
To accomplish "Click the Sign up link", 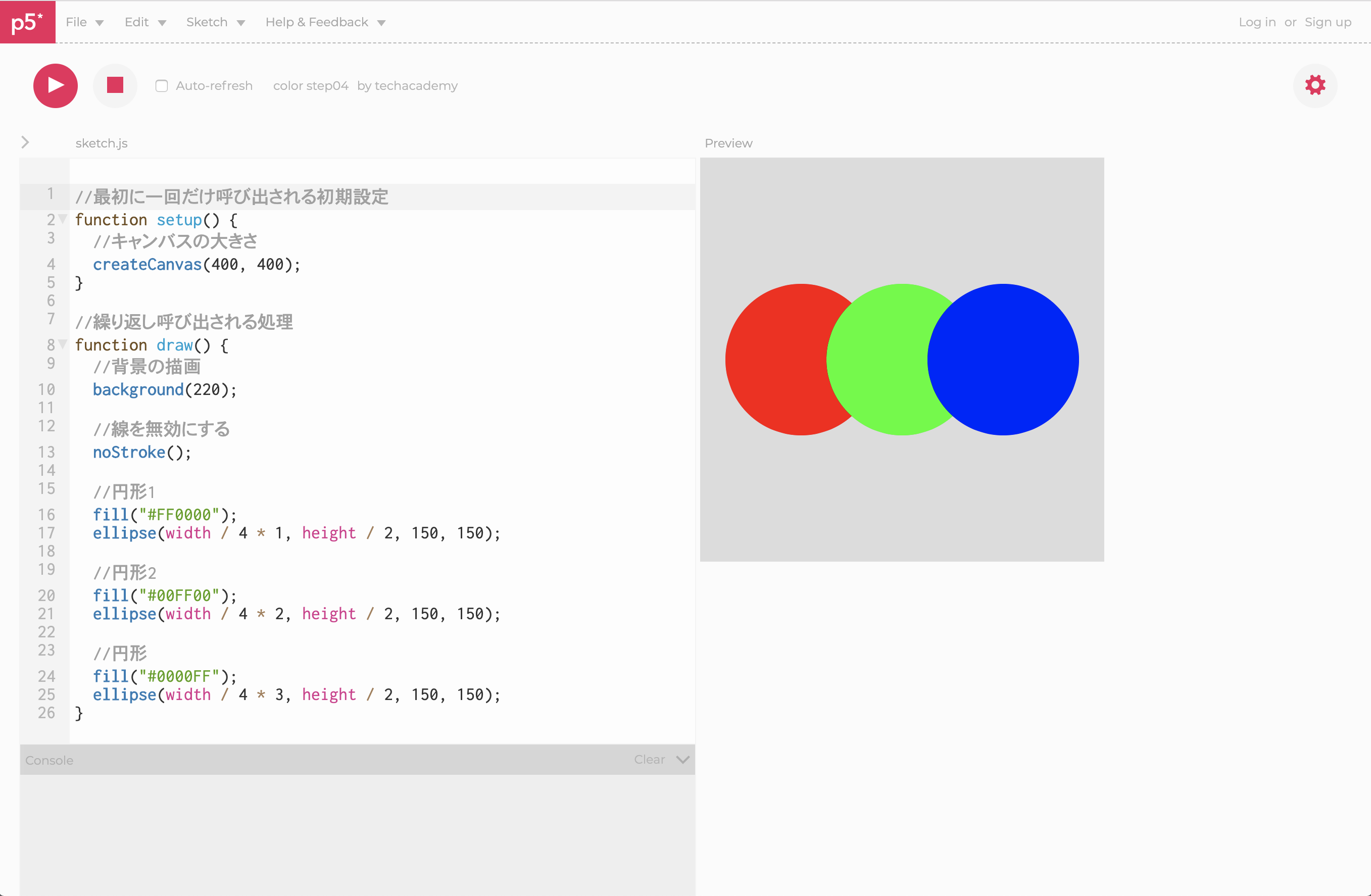I will (x=1327, y=22).
